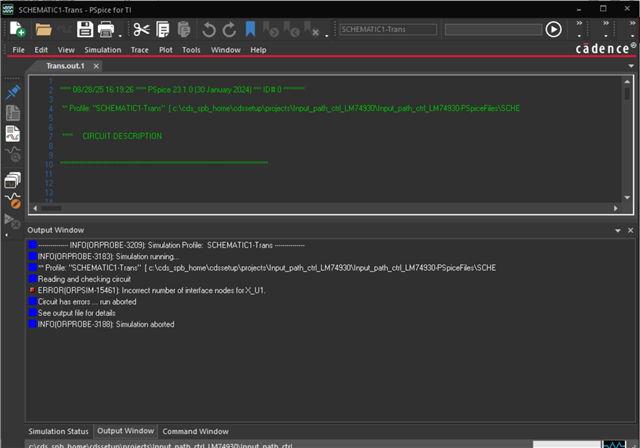Toggle bookmark with the blue bookmark icon

(250, 29)
